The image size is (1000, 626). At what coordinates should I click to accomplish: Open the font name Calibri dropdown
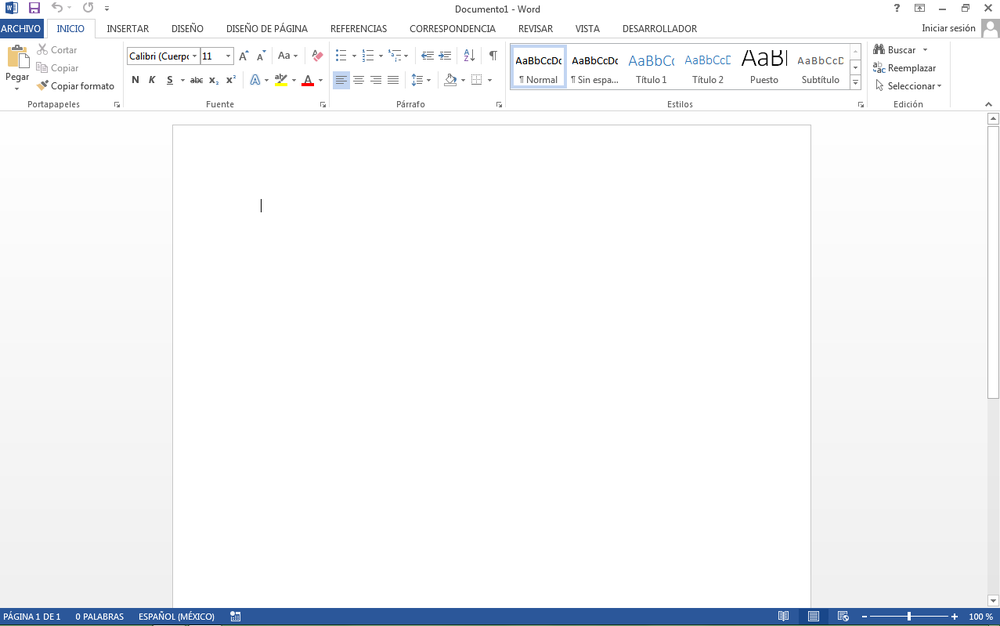(195, 56)
